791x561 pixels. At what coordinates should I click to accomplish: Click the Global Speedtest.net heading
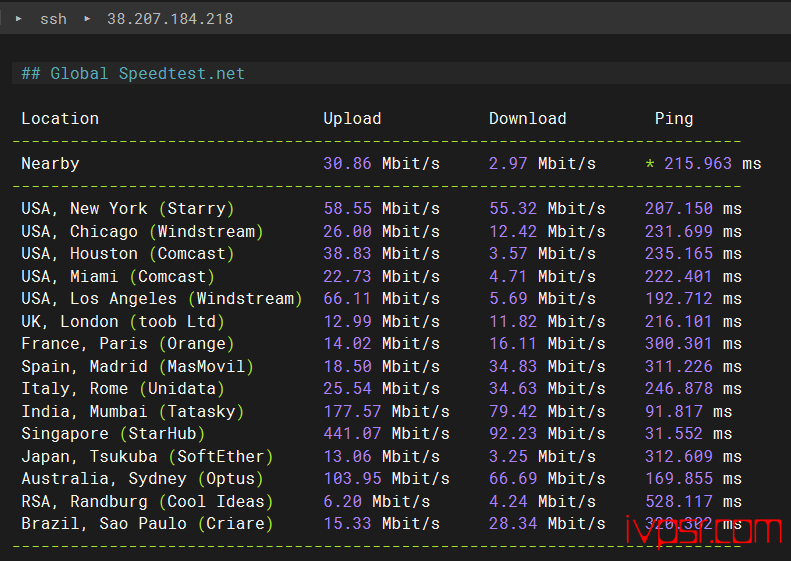pyautogui.click(x=133, y=74)
